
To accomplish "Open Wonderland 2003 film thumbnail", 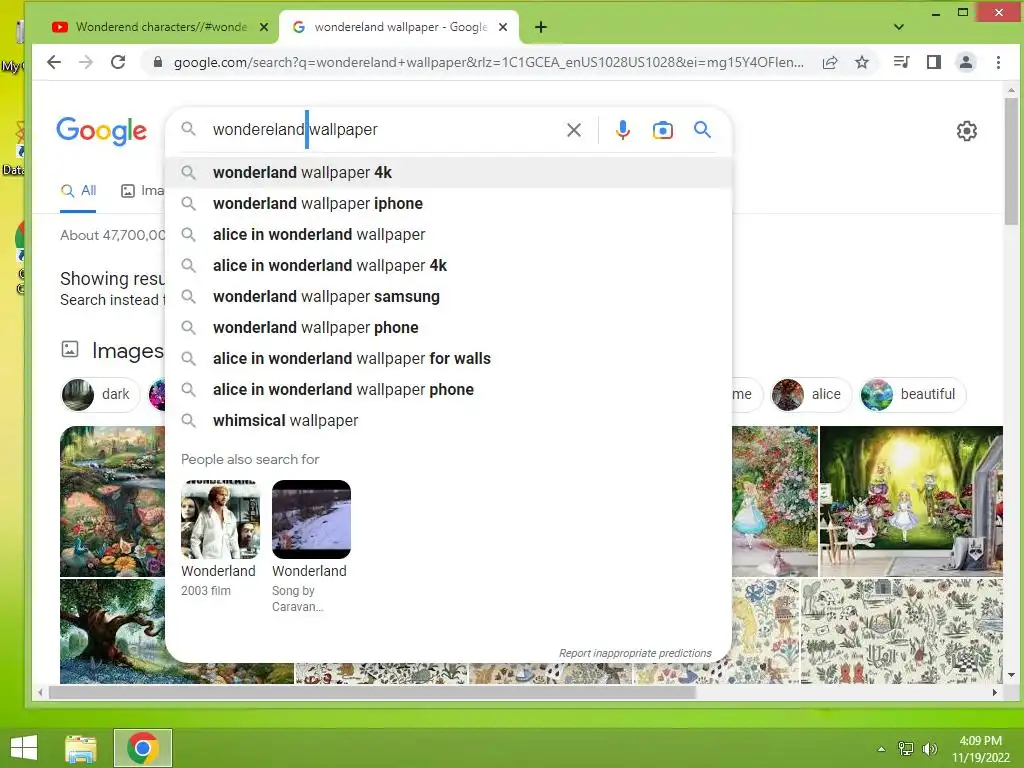I will (220, 519).
